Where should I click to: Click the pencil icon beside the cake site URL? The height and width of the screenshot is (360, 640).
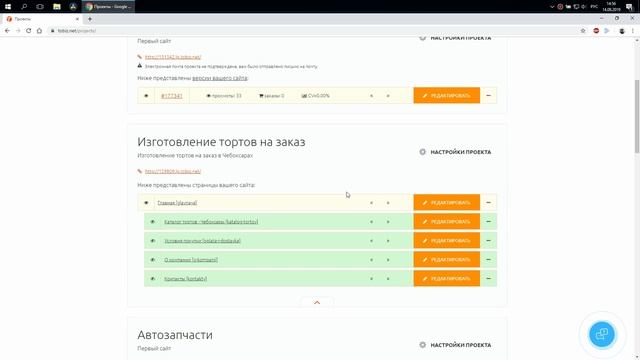pos(140,171)
